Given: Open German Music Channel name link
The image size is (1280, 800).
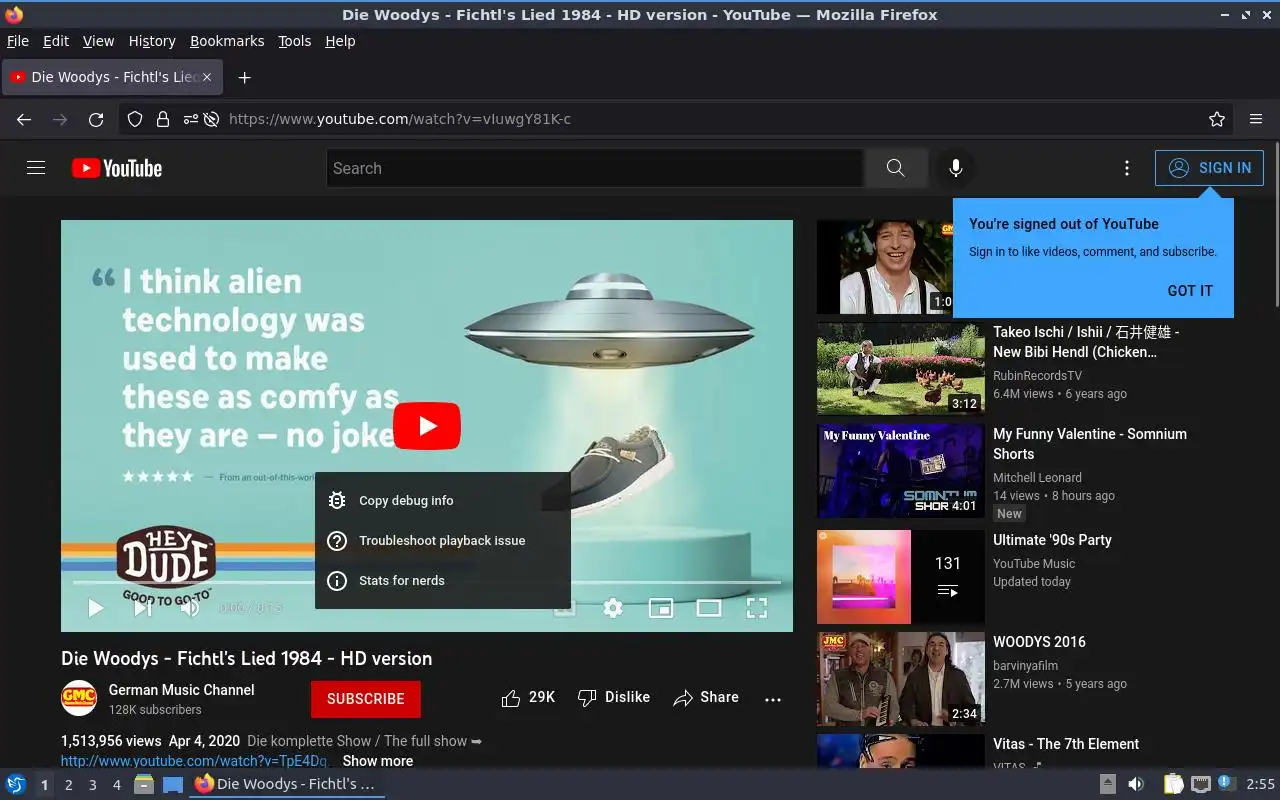Looking at the screenshot, I should [181, 690].
